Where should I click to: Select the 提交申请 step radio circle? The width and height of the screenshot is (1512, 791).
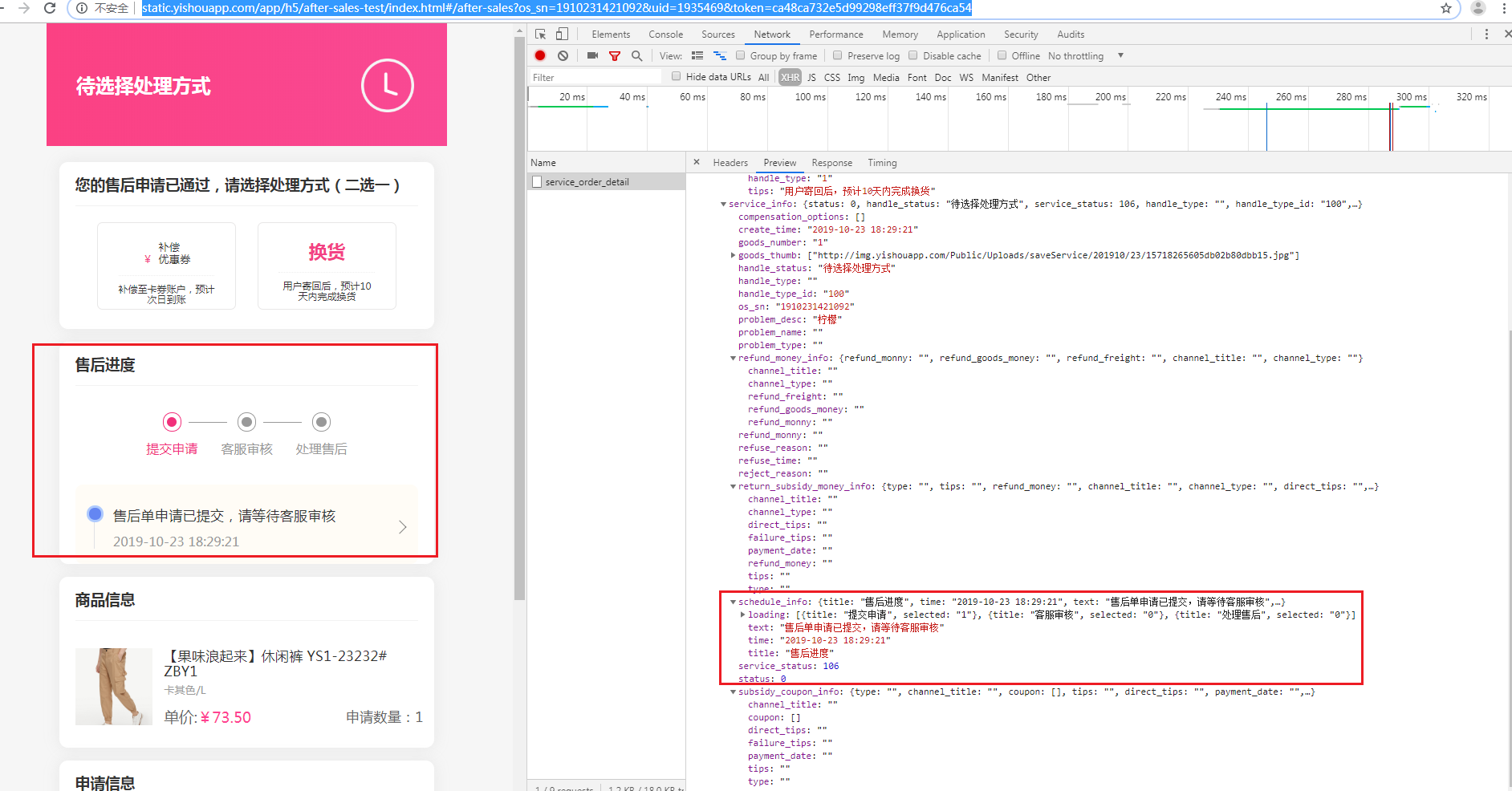[x=172, y=422]
